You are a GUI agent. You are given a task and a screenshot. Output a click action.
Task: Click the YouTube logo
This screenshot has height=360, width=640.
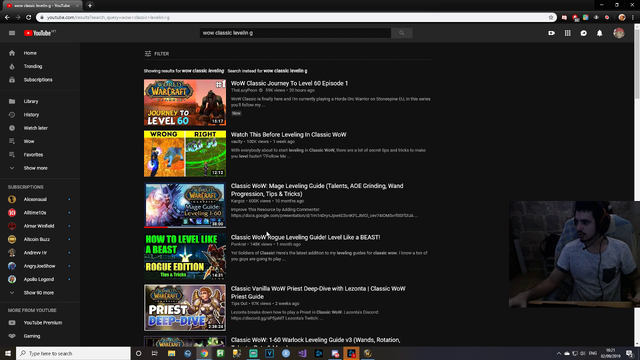click(x=40, y=33)
